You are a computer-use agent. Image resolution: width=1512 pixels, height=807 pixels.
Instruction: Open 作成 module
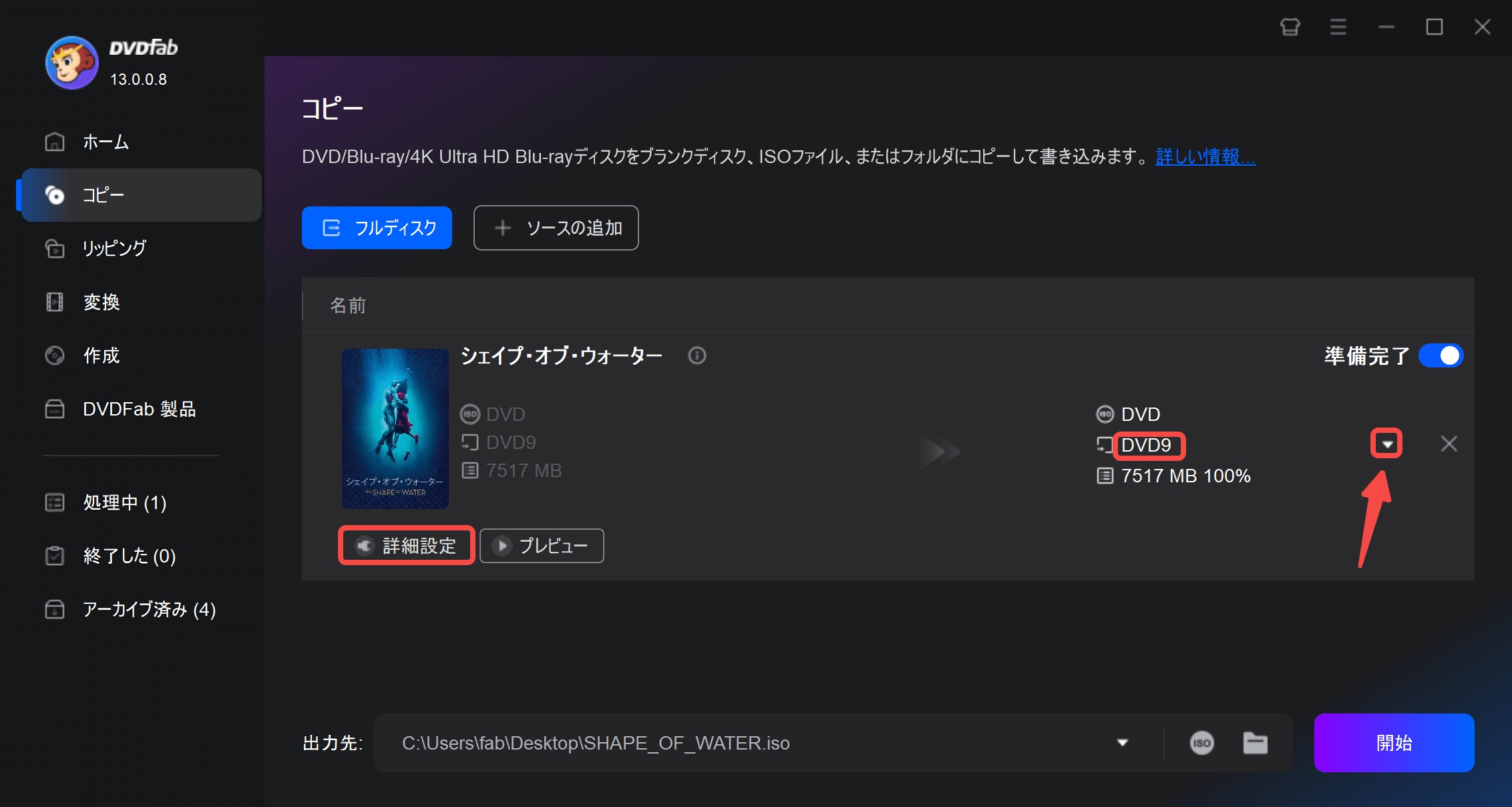140,355
